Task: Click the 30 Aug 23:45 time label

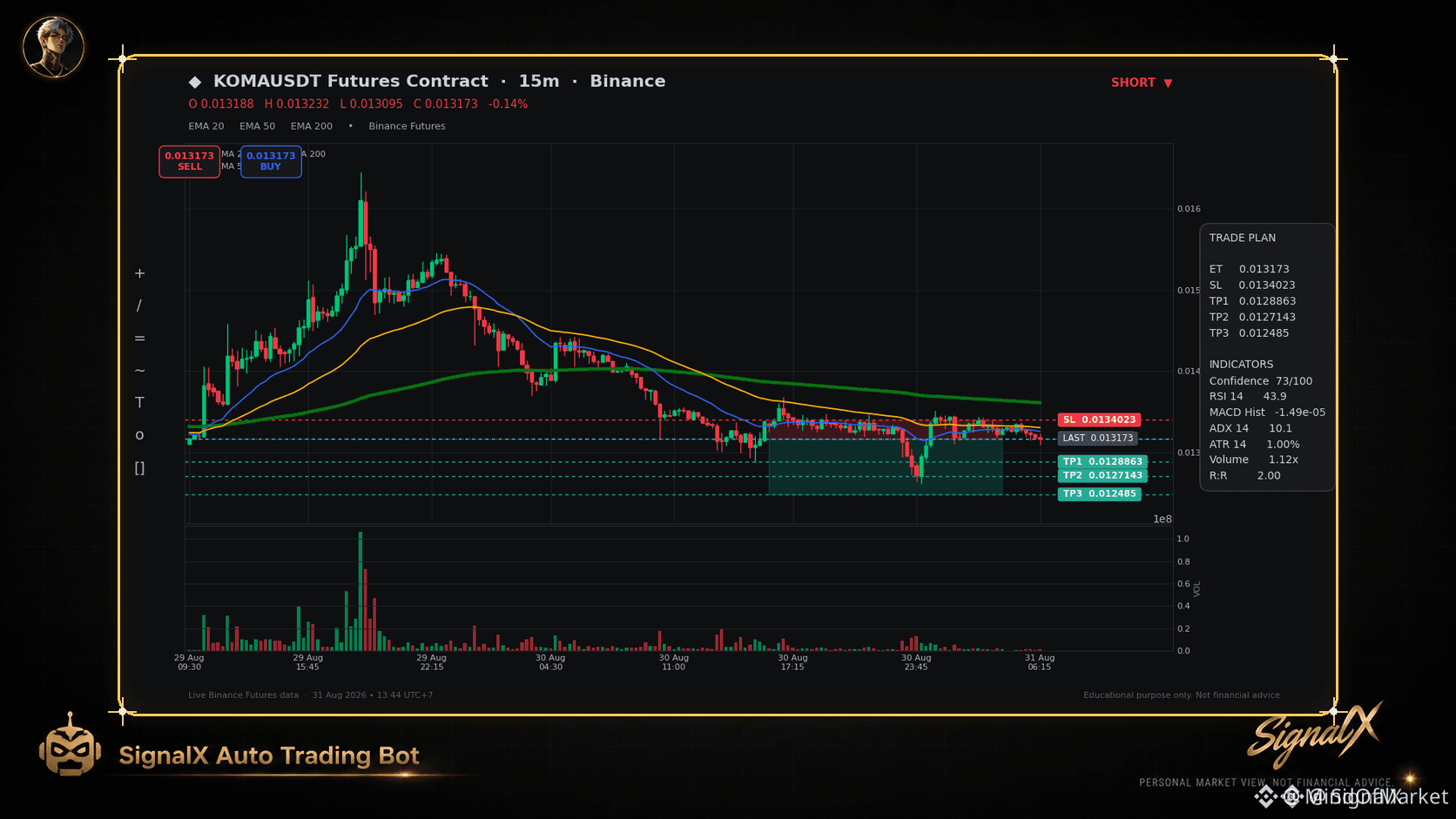Action: tap(916, 662)
